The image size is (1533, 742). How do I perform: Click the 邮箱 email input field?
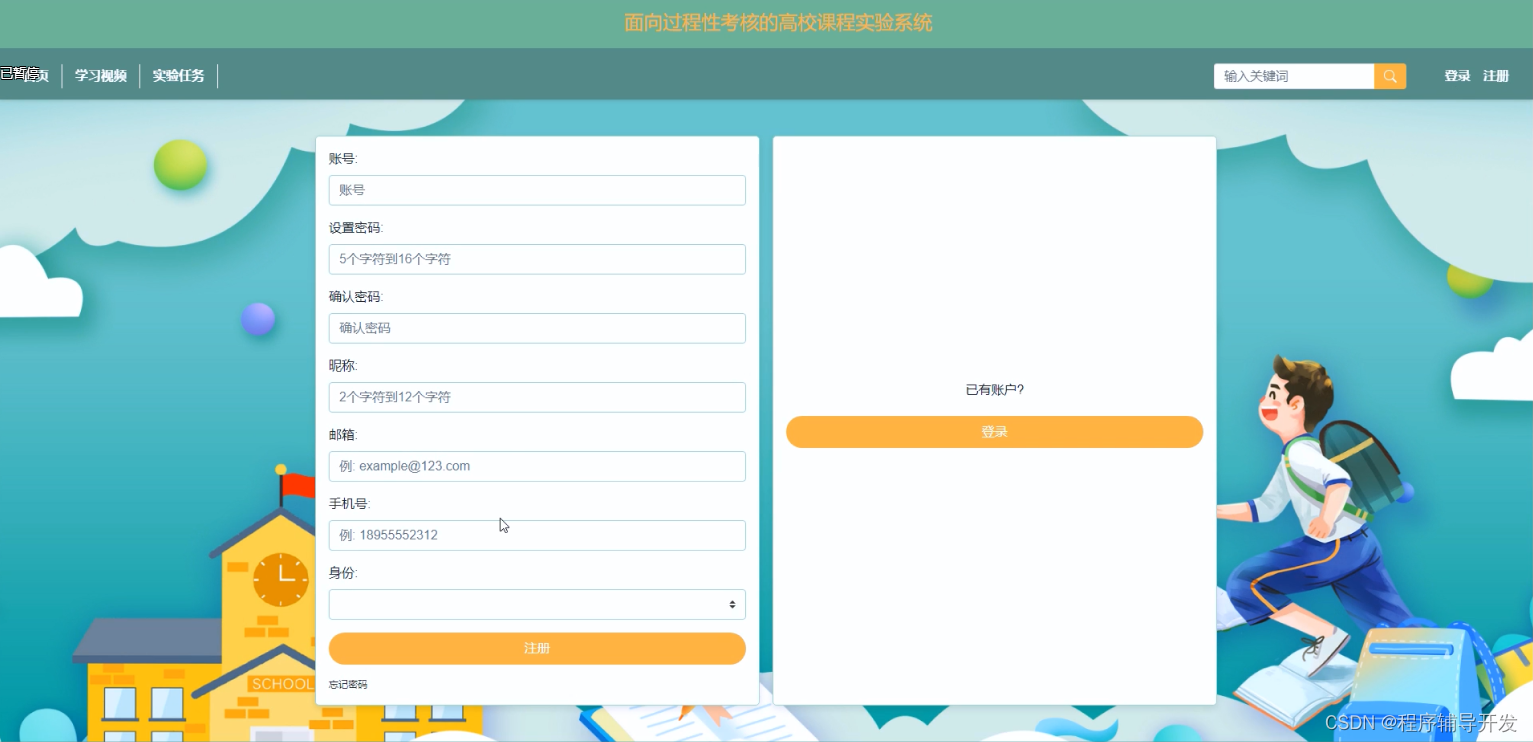click(x=537, y=466)
